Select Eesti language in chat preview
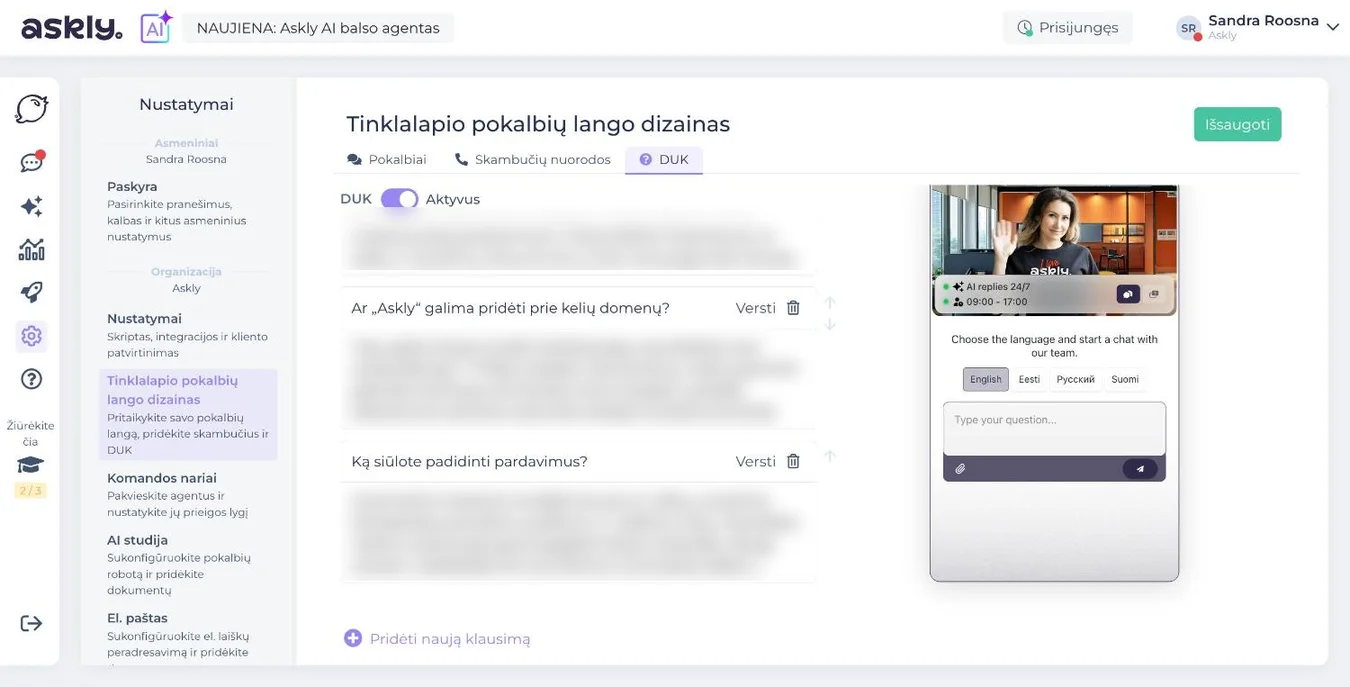 tap(1029, 379)
